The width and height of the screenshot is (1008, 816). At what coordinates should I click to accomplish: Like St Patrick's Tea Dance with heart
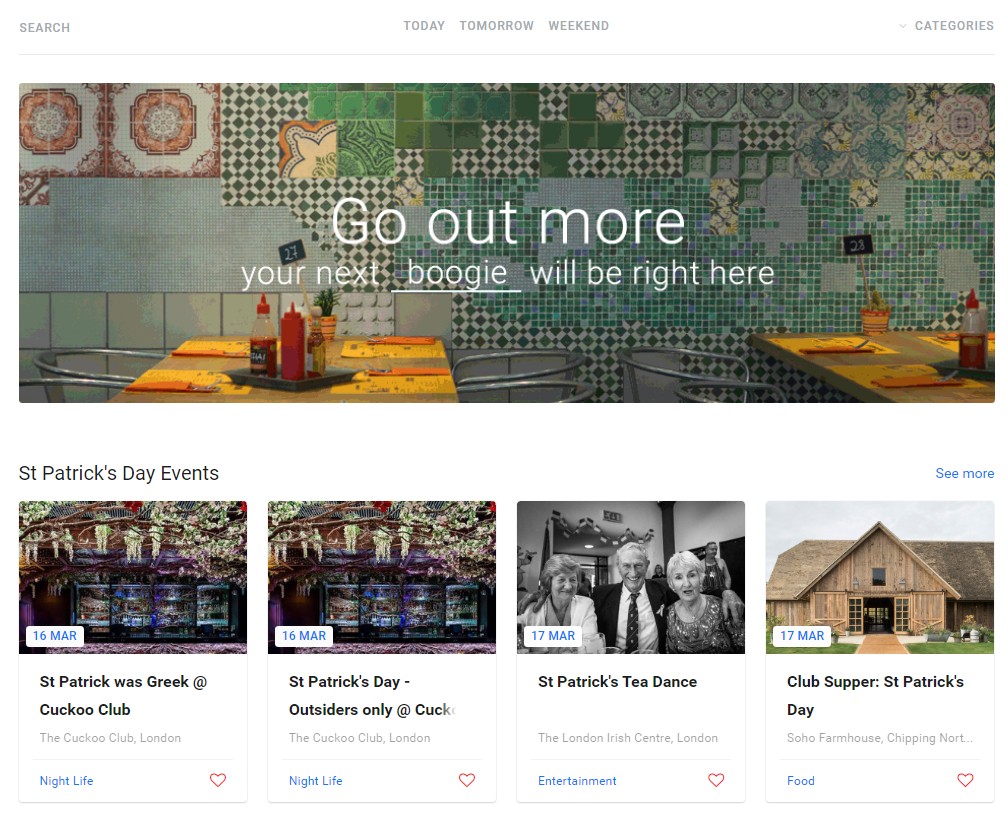(716, 780)
